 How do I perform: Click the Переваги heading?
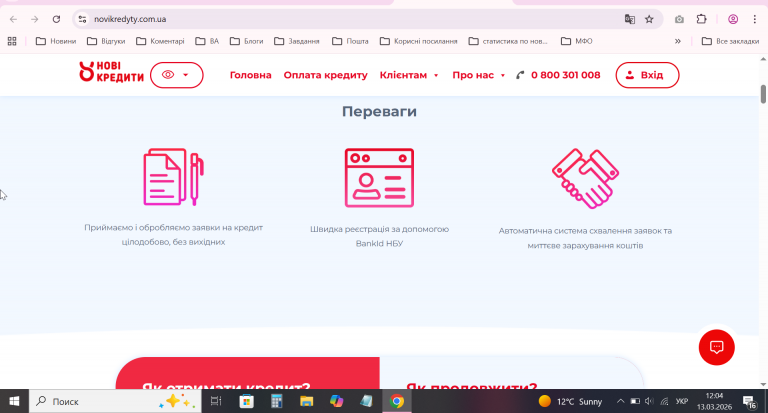[x=379, y=112]
